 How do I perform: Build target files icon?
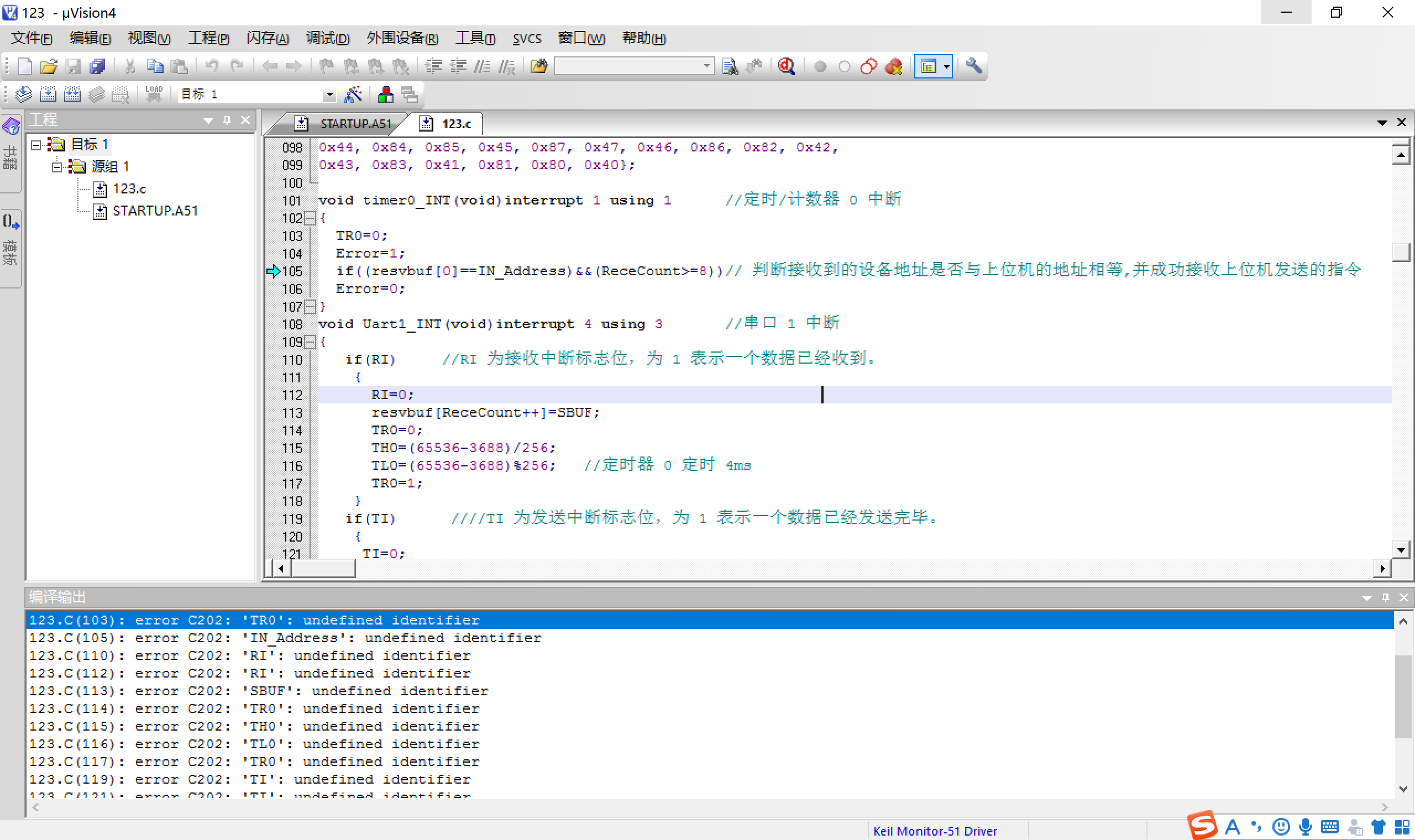[48, 94]
